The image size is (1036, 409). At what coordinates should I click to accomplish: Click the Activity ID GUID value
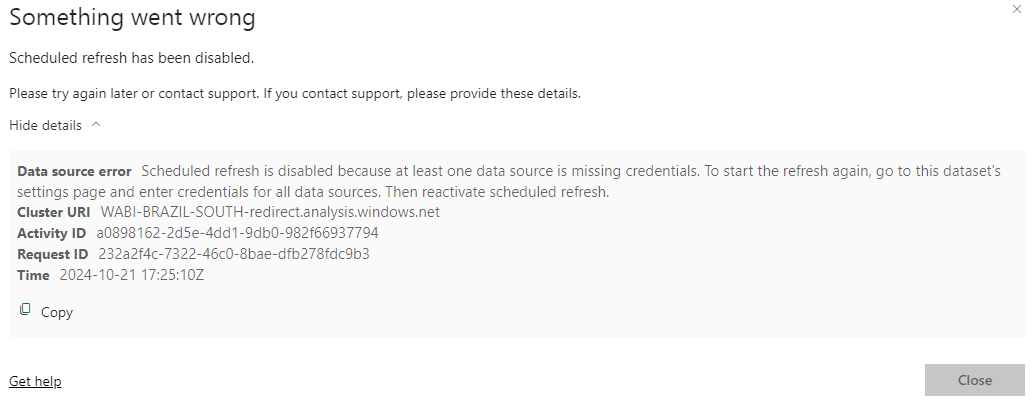coord(237,233)
